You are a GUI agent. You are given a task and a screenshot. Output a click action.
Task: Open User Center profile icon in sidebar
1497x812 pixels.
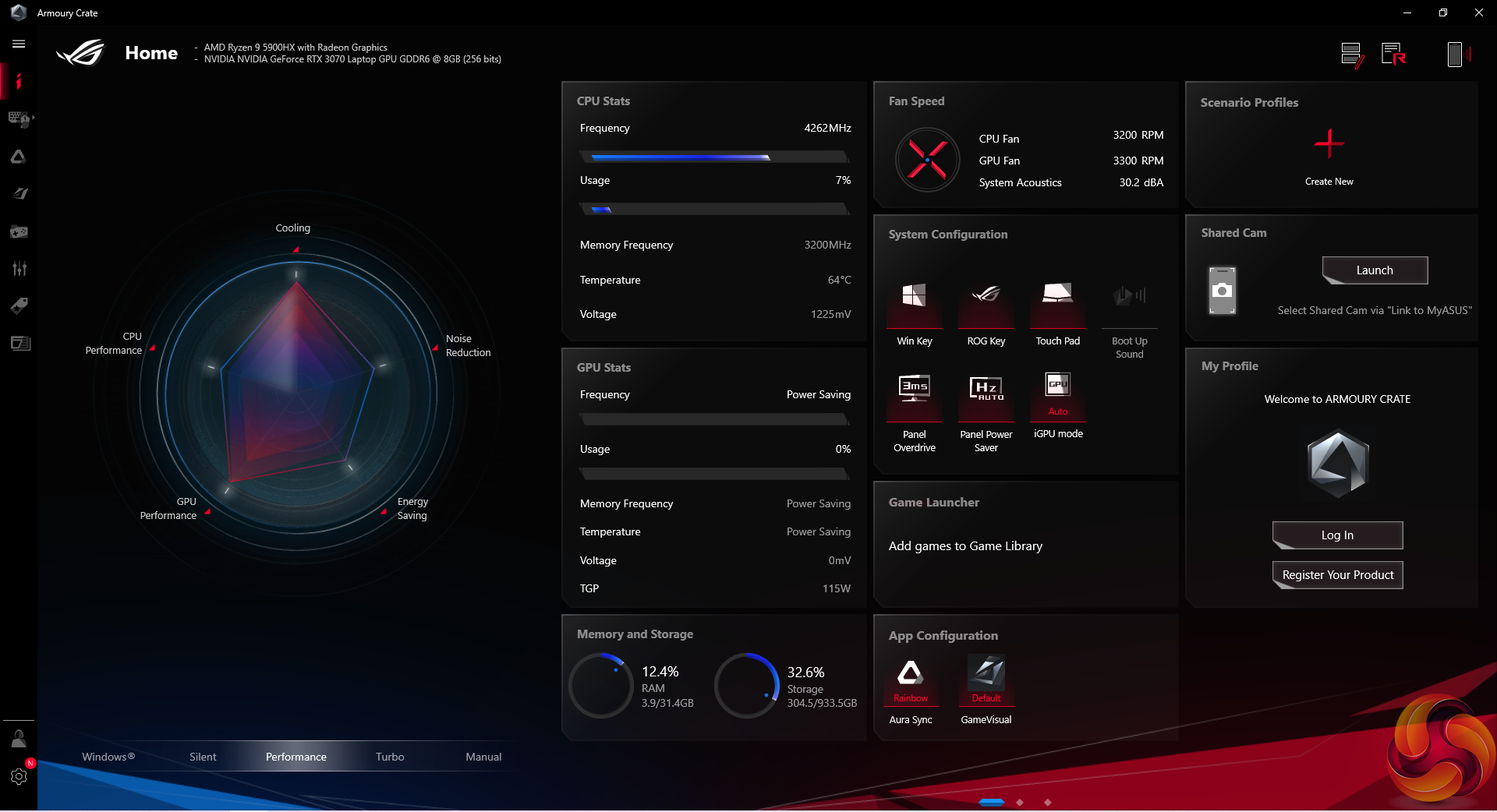tap(19, 739)
